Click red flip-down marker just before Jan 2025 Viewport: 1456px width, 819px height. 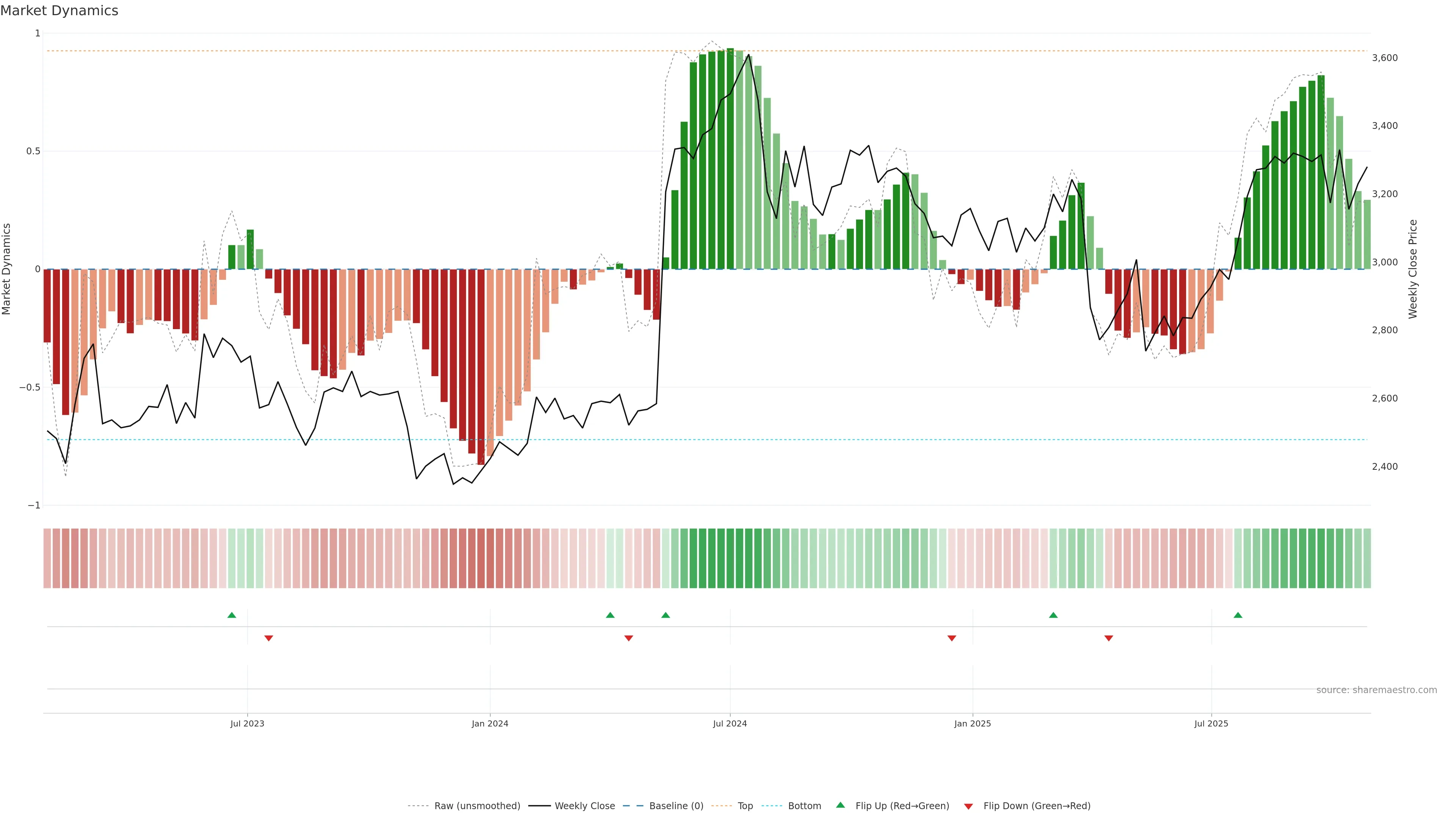952,638
